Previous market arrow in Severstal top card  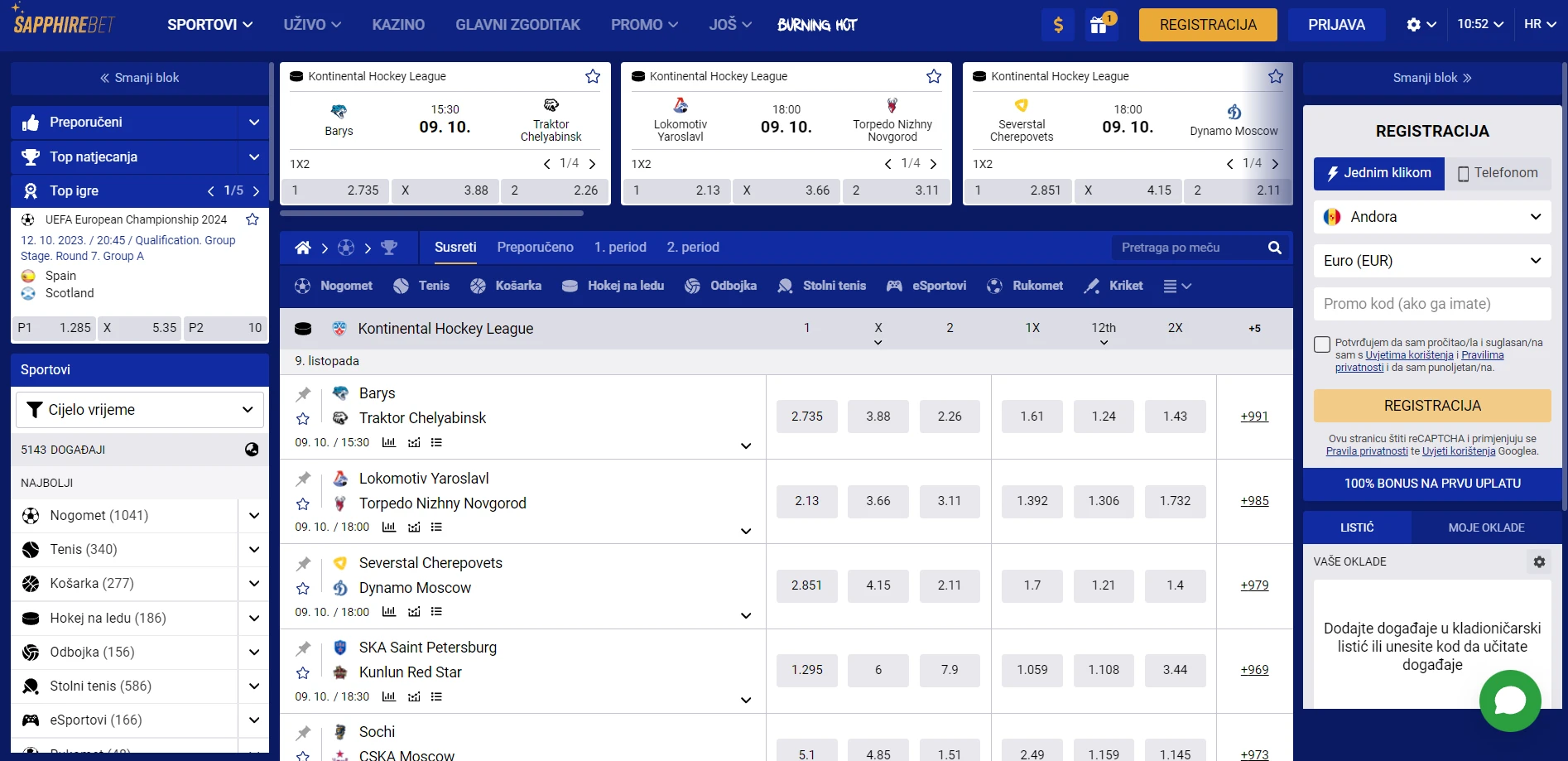click(1230, 164)
